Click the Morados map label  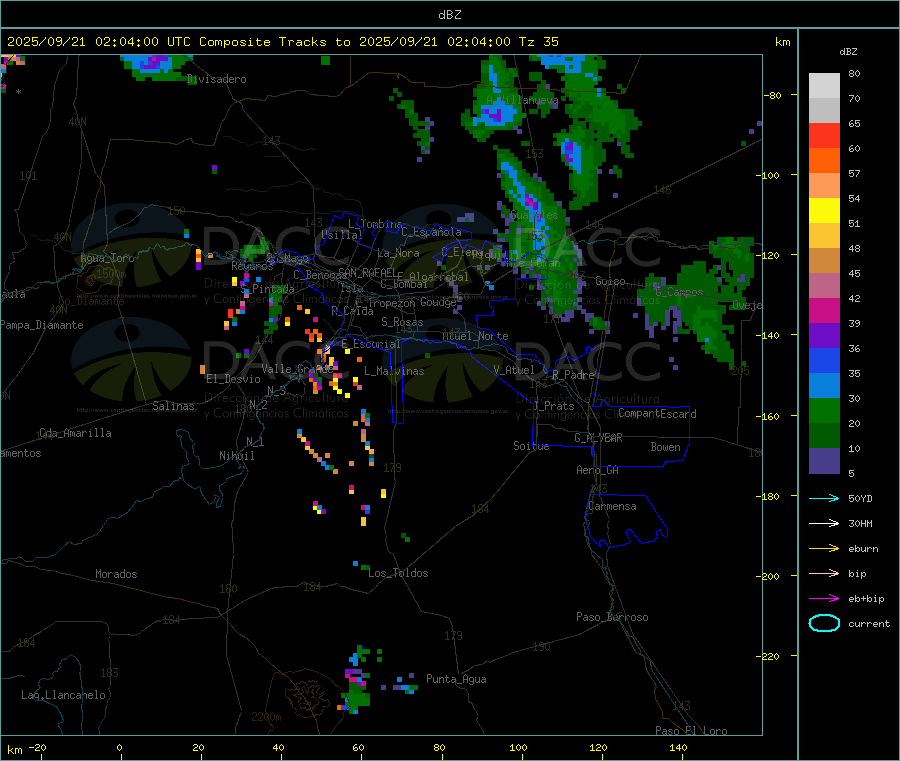pos(116,574)
